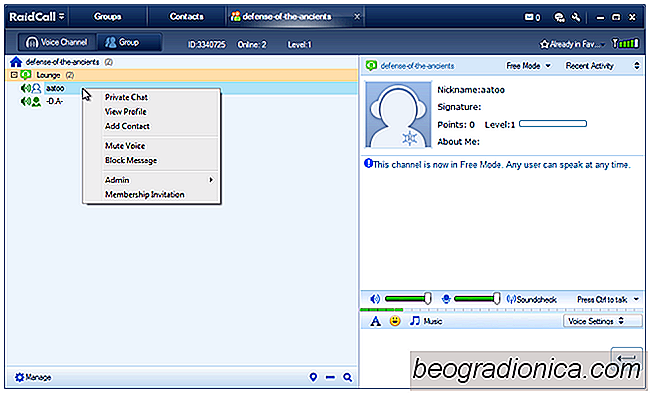Open the emoji smiley picker
Viewport: 650px width, 393px height.
pyautogui.click(x=395, y=321)
